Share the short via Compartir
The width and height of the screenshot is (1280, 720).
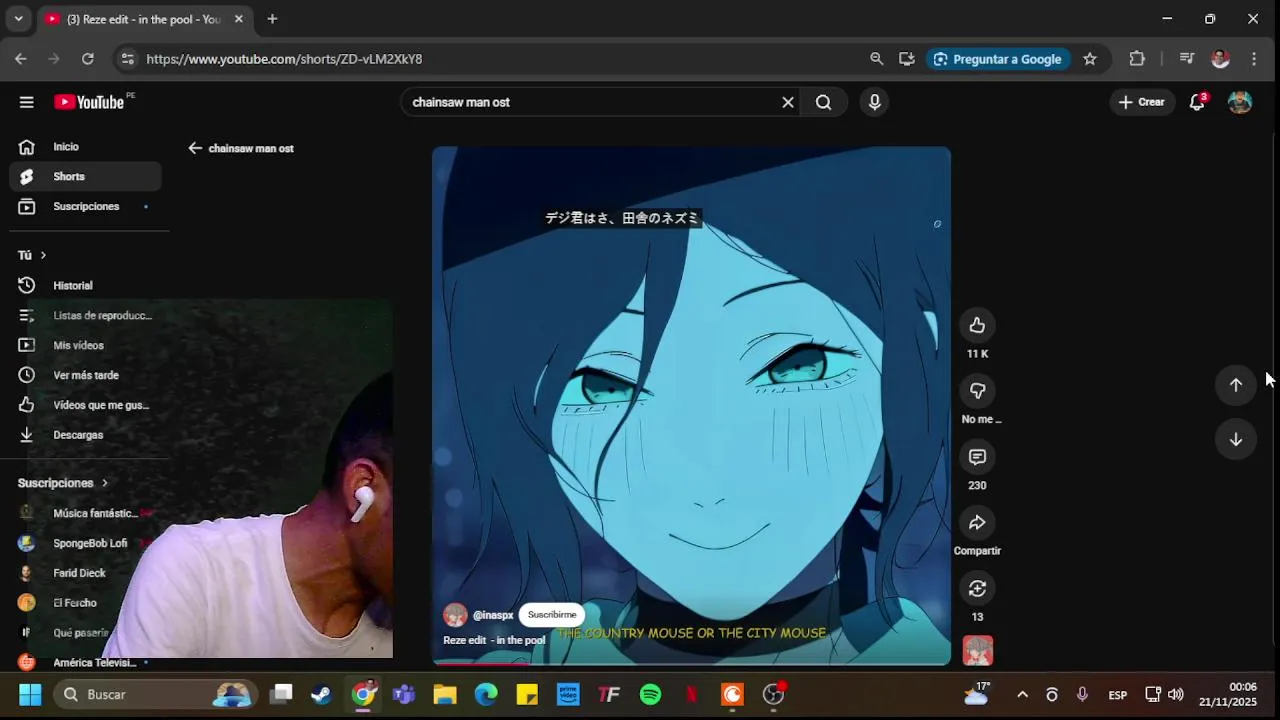pyautogui.click(x=977, y=522)
